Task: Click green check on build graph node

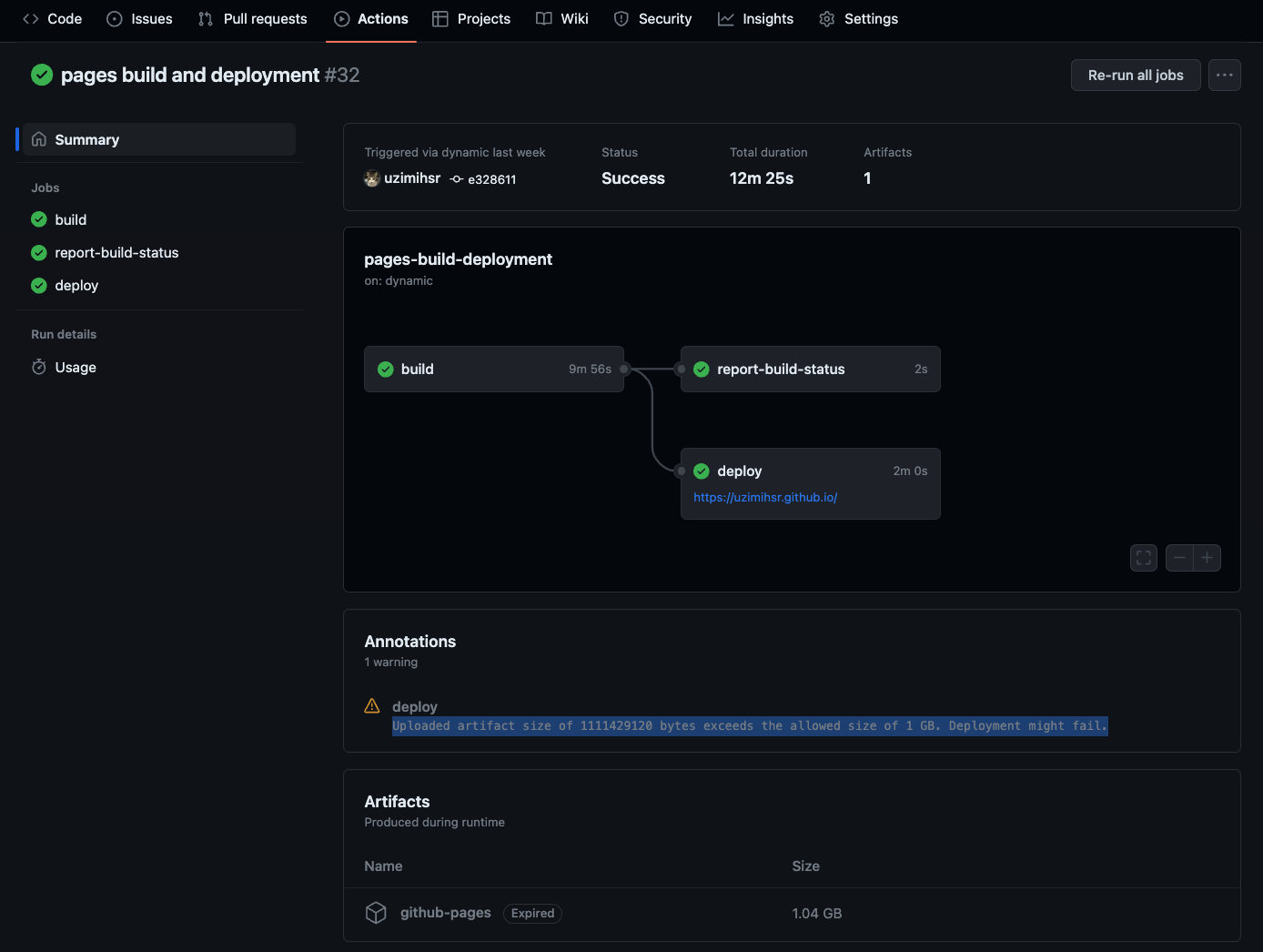Action: point(386,369)
